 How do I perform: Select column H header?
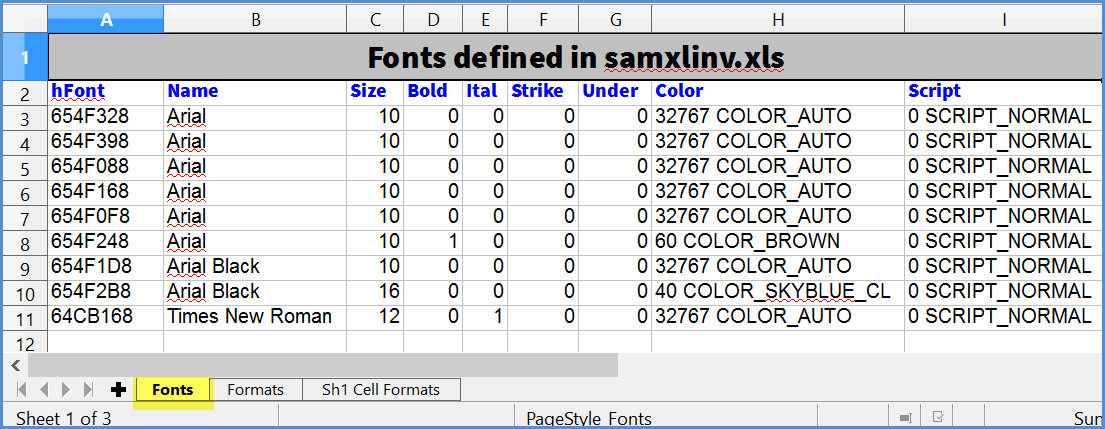777,17
